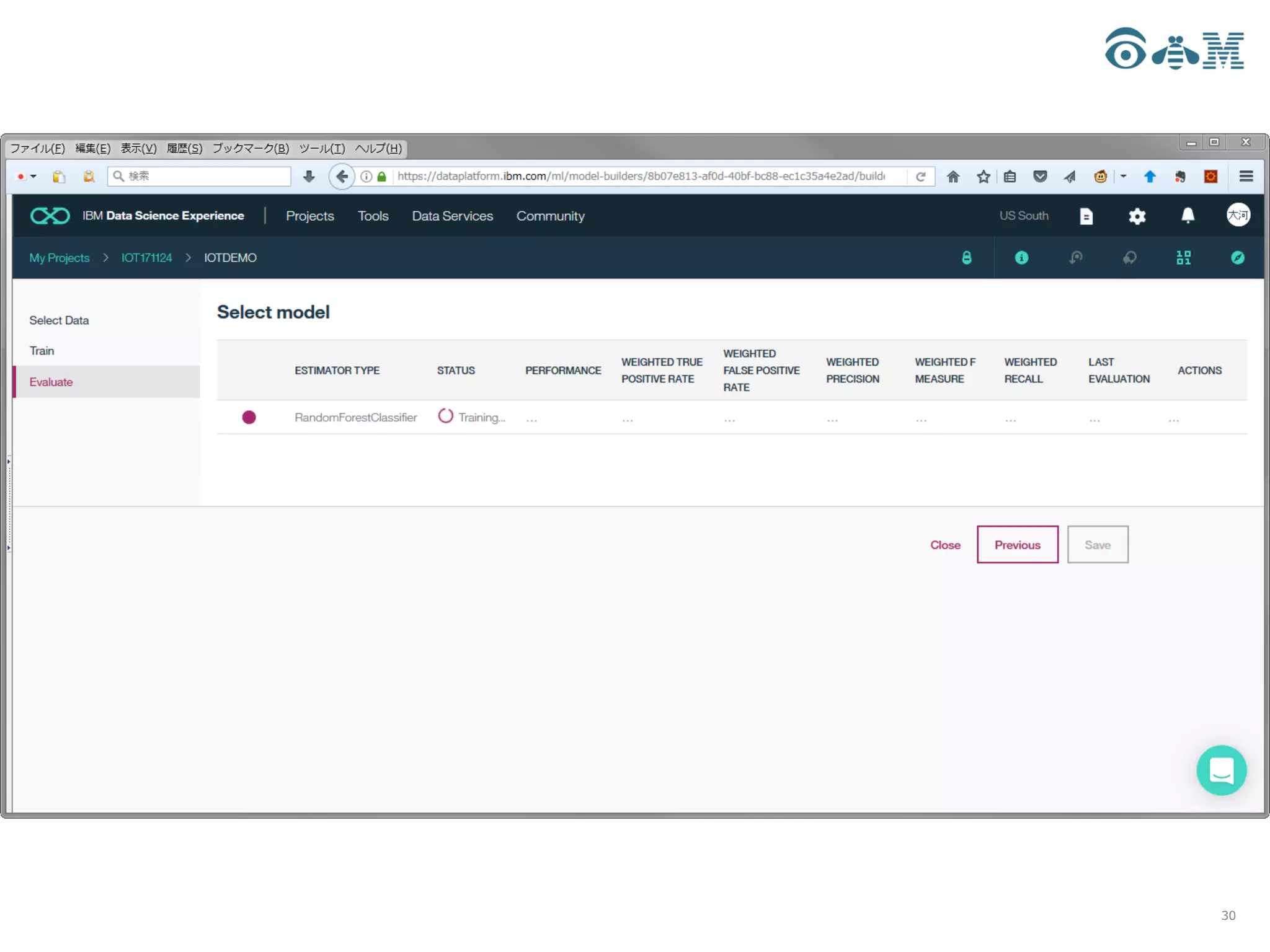Expand the dropdown arrow next to monkey icon
Viewport: 1270px width, 952px height.
pos(1123,177)
